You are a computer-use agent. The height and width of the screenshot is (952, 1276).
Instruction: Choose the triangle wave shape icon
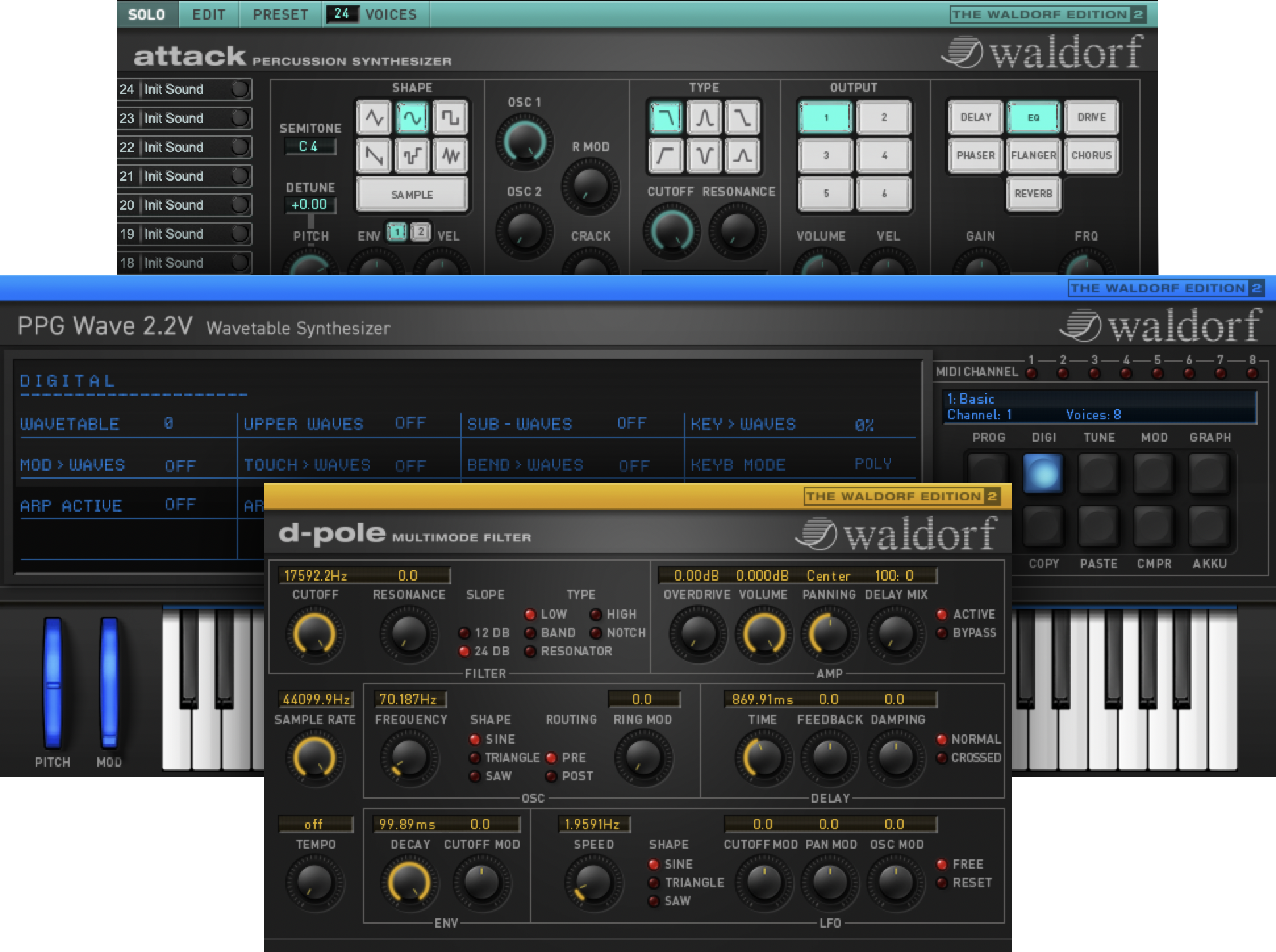tap(374, 118)
